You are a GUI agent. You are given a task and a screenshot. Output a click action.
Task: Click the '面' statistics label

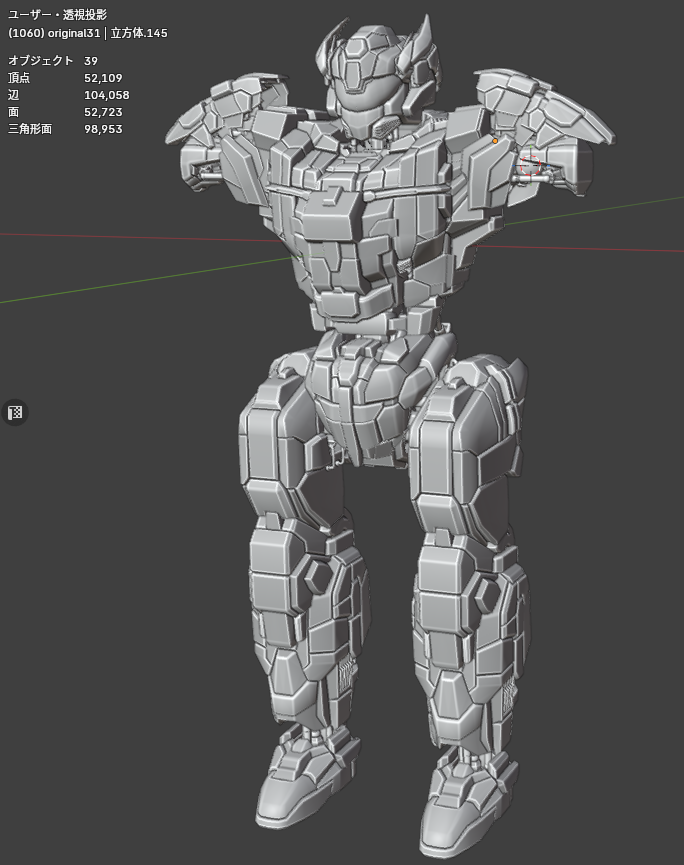click(x=13, y=112)
